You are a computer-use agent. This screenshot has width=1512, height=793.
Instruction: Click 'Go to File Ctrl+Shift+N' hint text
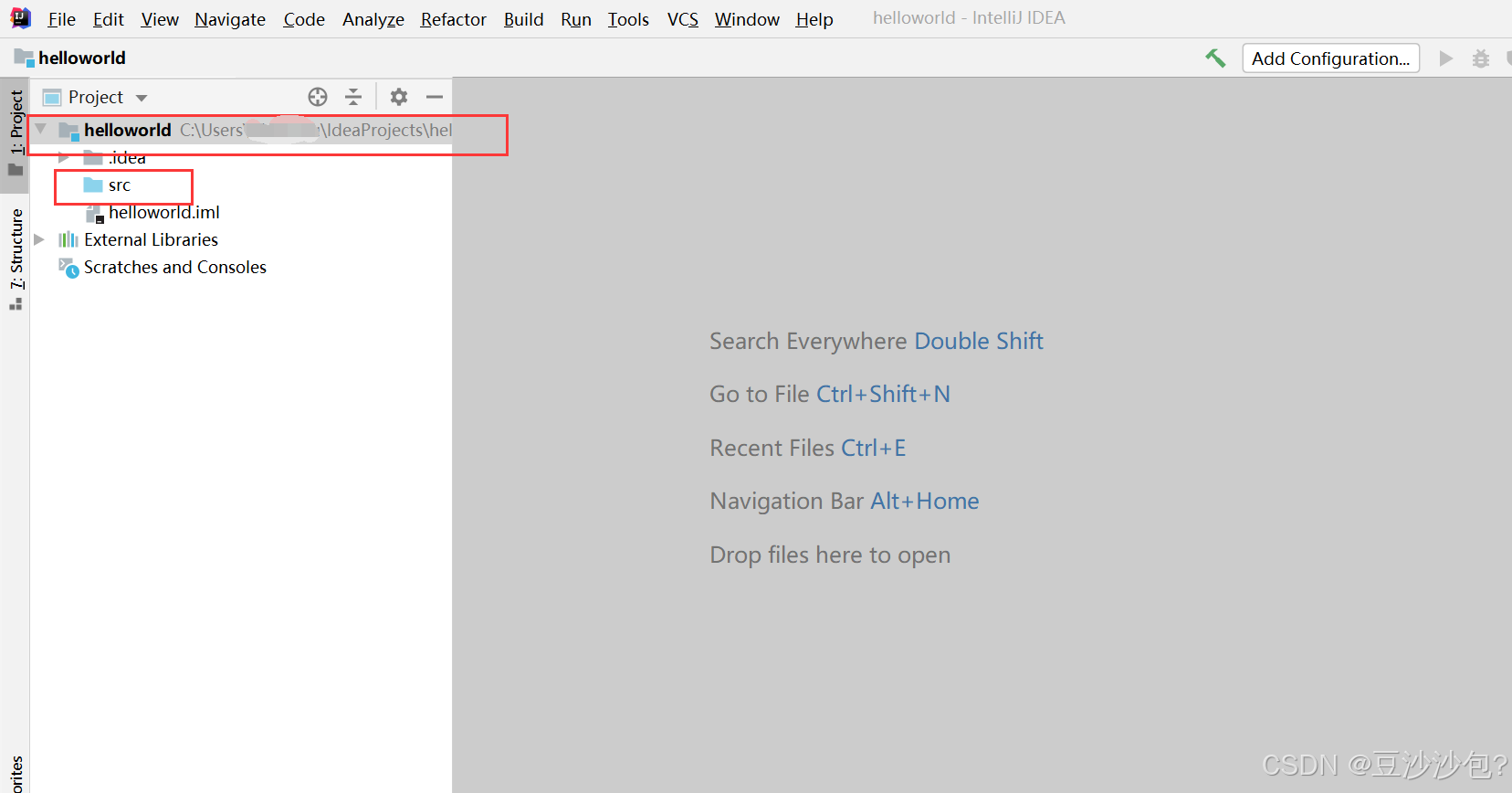pos(830,394)
